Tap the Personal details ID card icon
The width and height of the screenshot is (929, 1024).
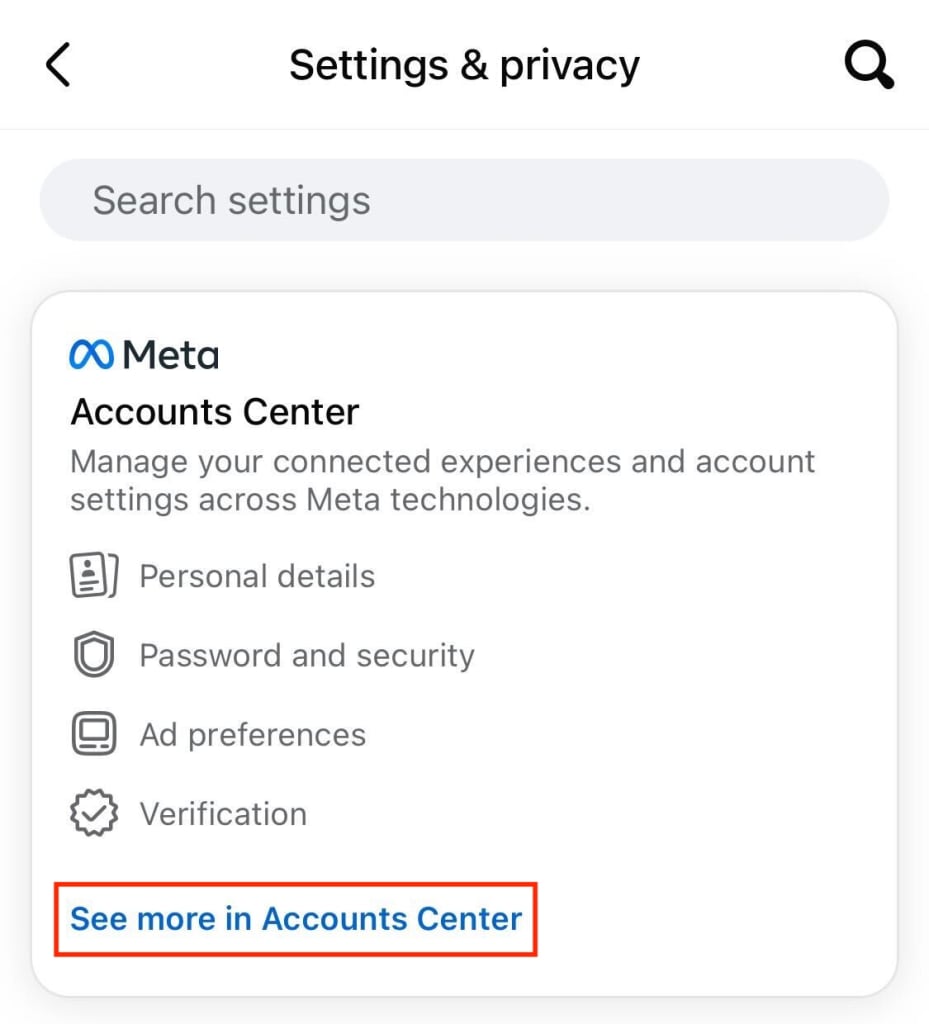coord(94,576)
